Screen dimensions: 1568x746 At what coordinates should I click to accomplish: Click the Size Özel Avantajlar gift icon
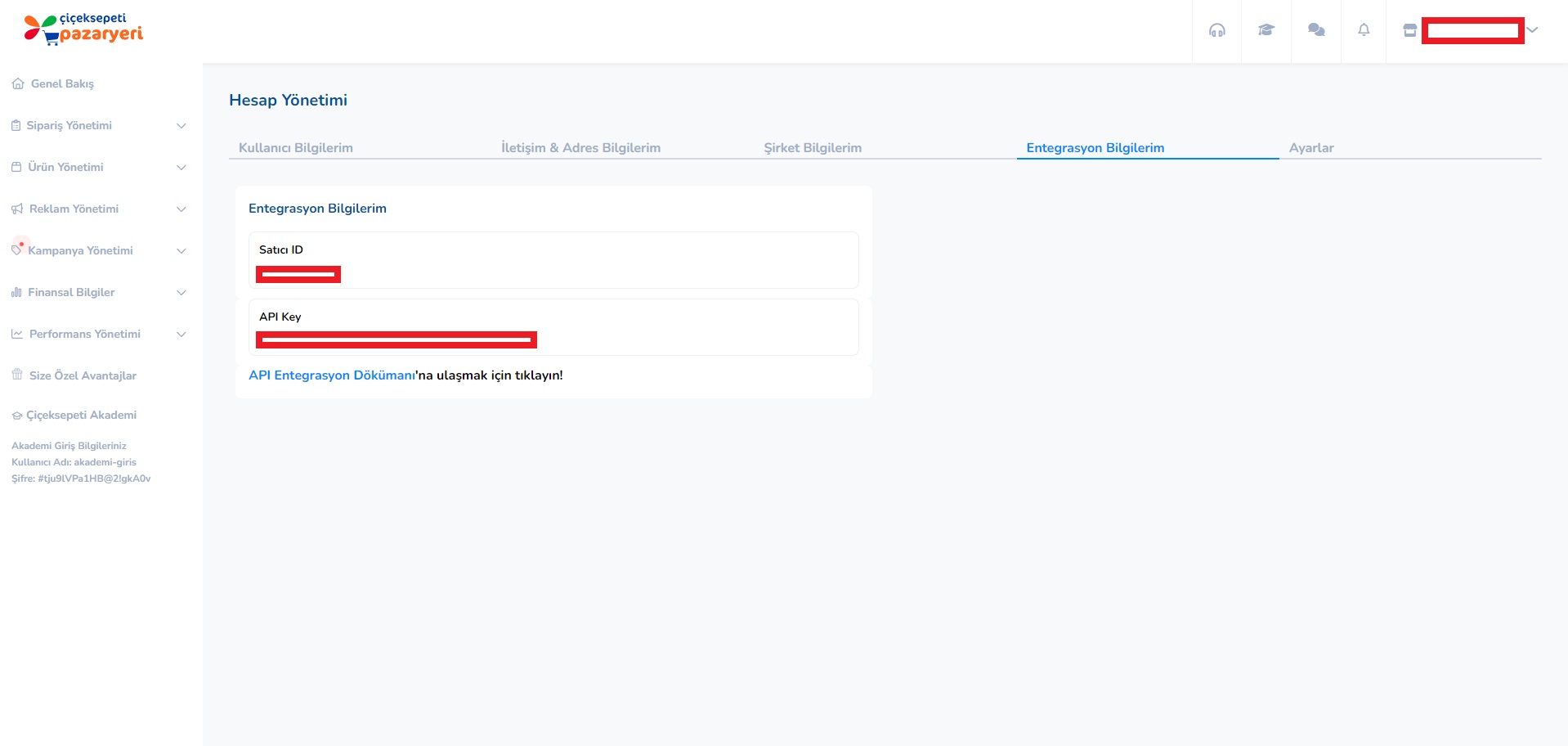[x=17, y=375]
